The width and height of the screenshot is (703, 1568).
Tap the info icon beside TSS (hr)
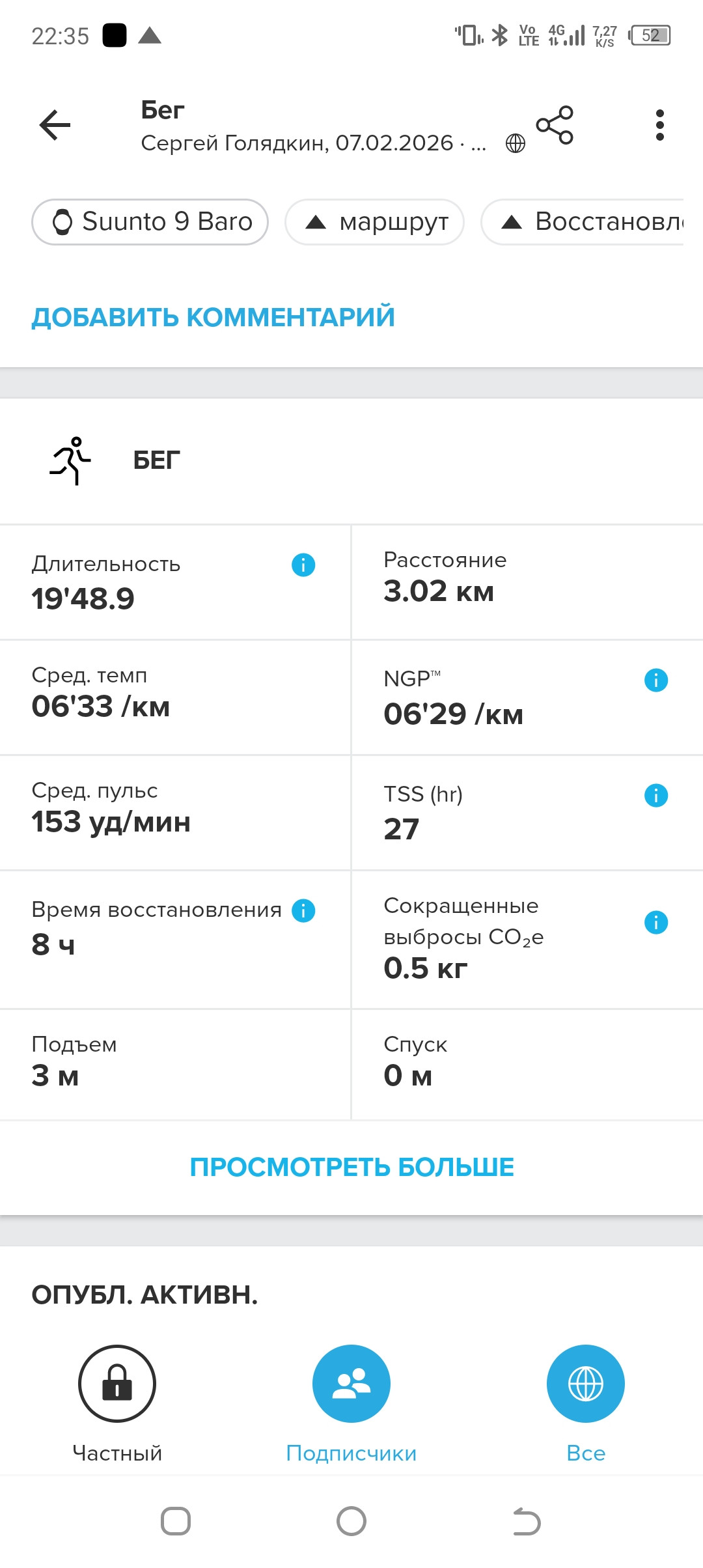coord(656,795)
